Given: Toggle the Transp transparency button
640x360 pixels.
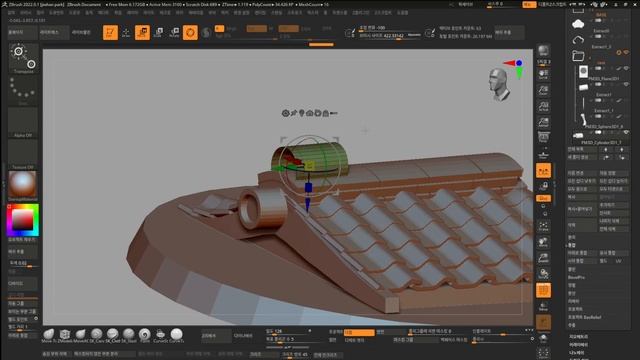Looking at the screenshot, I should (543, 306).
